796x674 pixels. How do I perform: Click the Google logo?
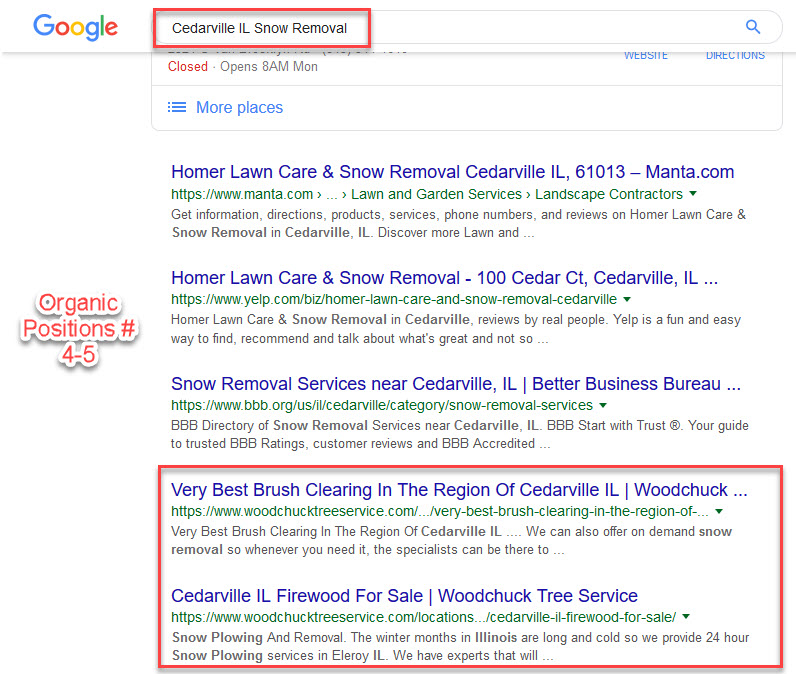click(x=75, y=27)
